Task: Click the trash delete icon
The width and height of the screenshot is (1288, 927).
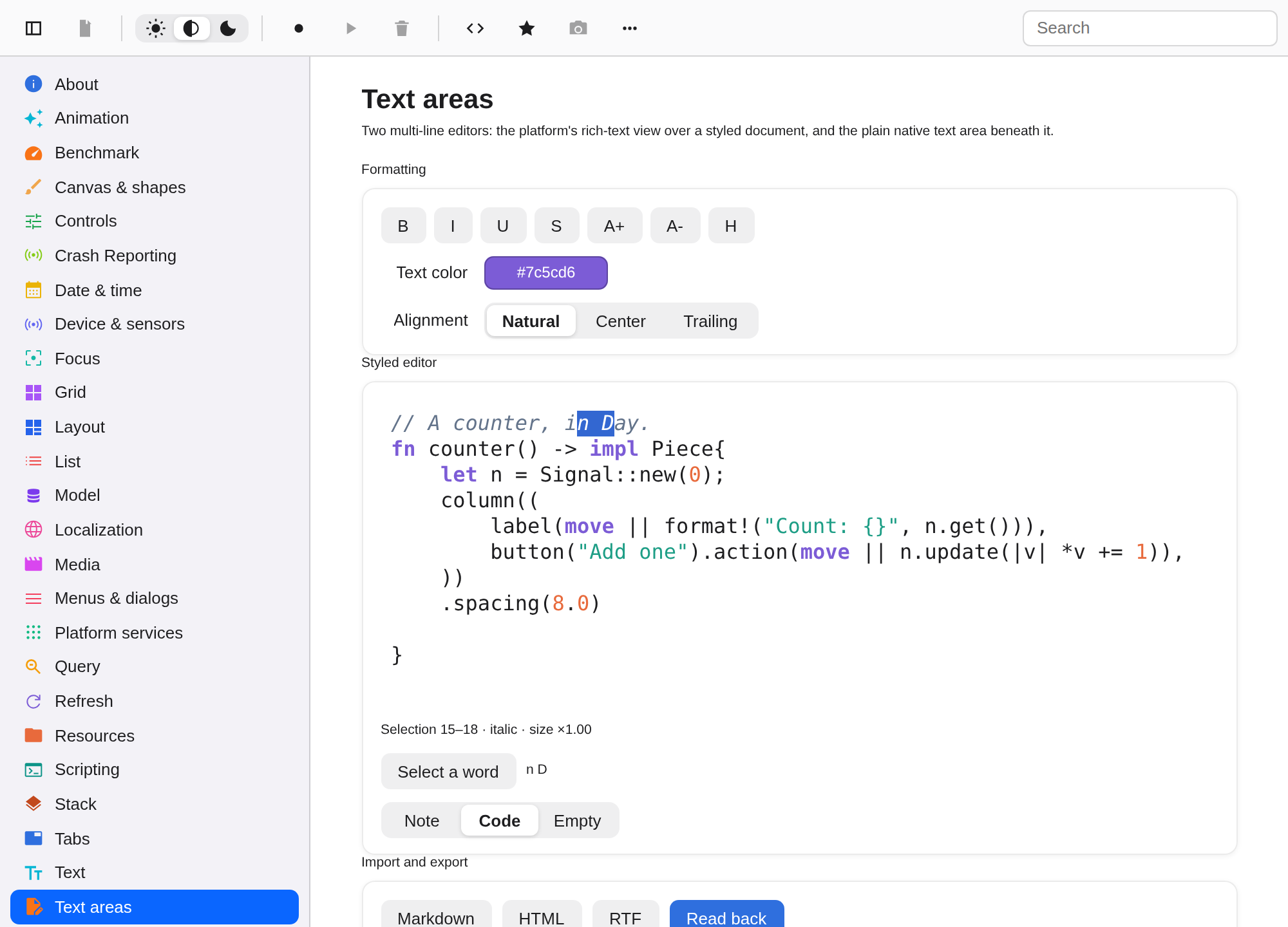Action: [x=402, y=28]
